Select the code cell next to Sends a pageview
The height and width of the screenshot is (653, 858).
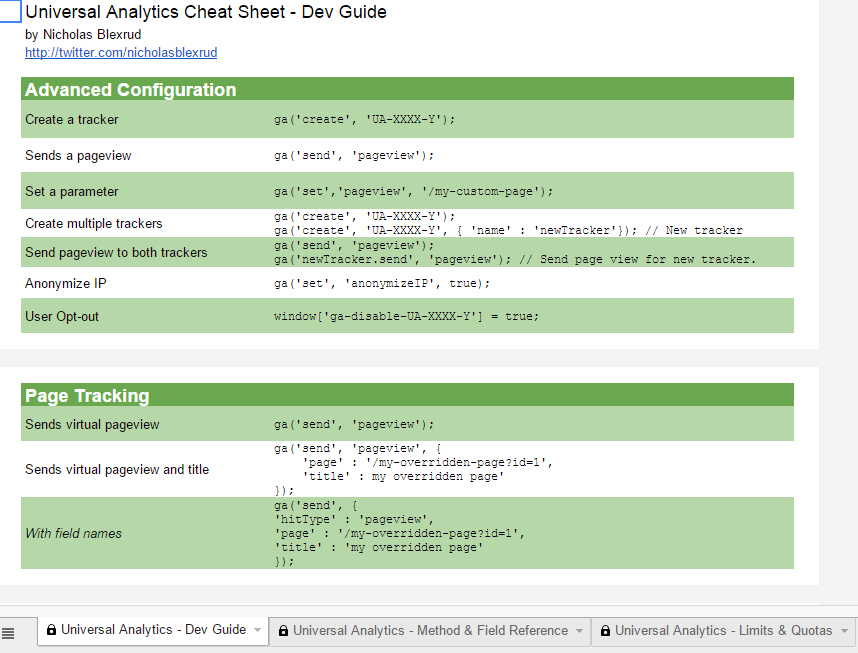pos(354,155)
